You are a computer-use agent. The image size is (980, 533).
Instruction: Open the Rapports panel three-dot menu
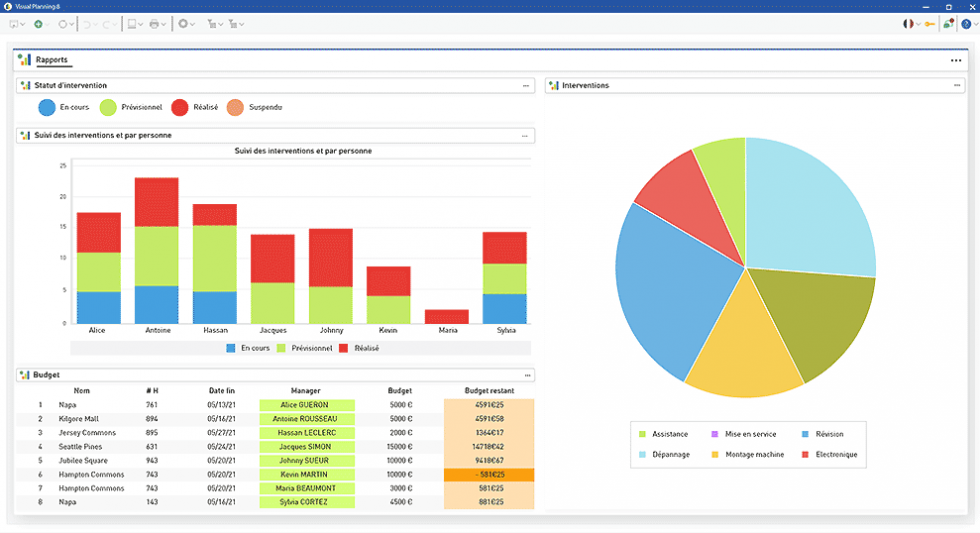pos(956,60)
